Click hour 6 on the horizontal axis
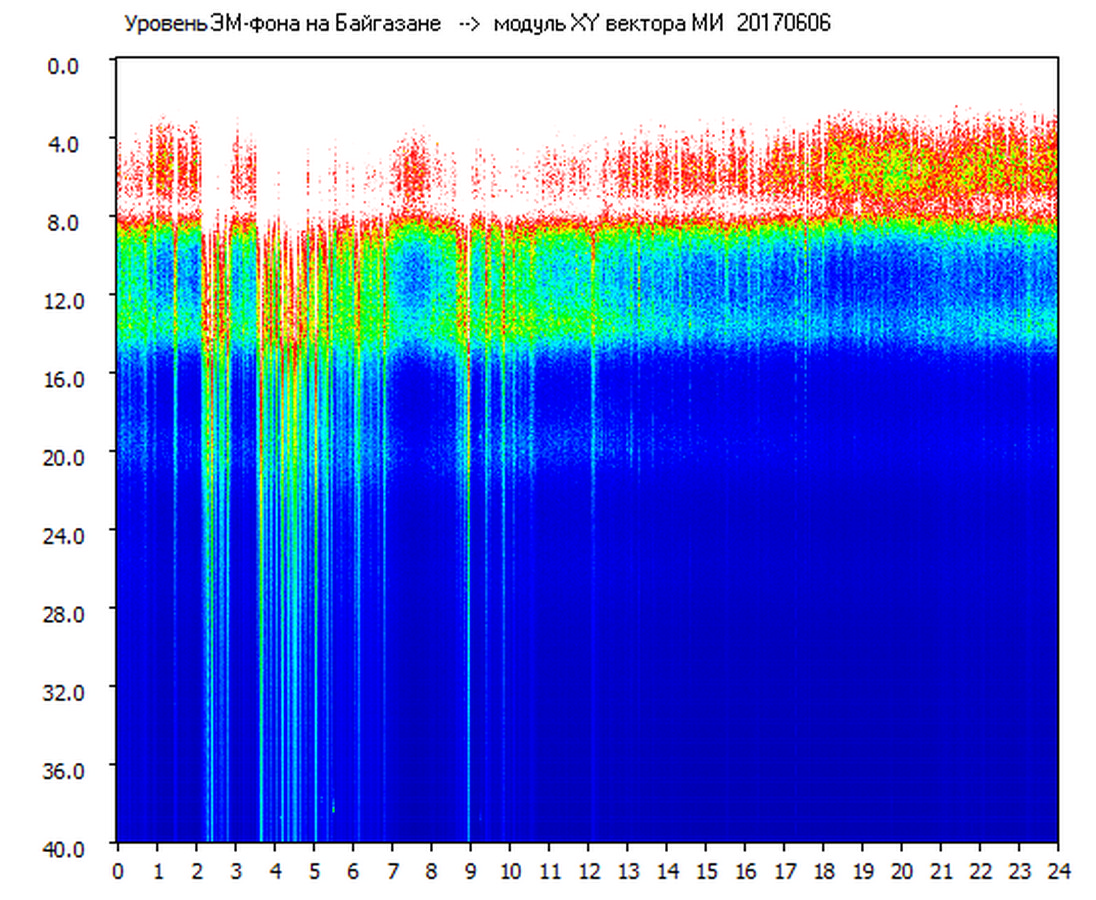The width and height of the screenshot is (1096, 900). pos(353,870)
